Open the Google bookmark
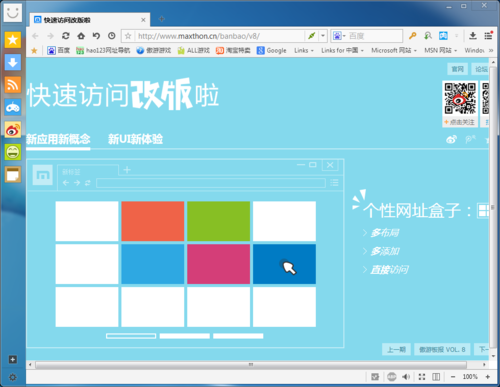This screenshot has height=387, width=500. point(272,50)
